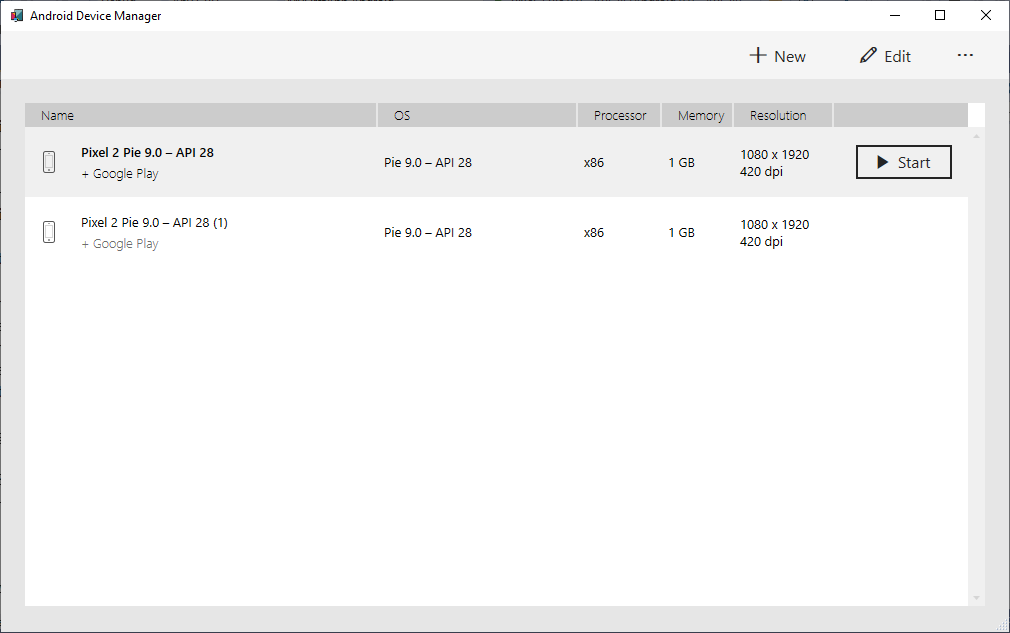1010x633 pixels.
Task: Click the Processor column header
Action: [619, 115]
